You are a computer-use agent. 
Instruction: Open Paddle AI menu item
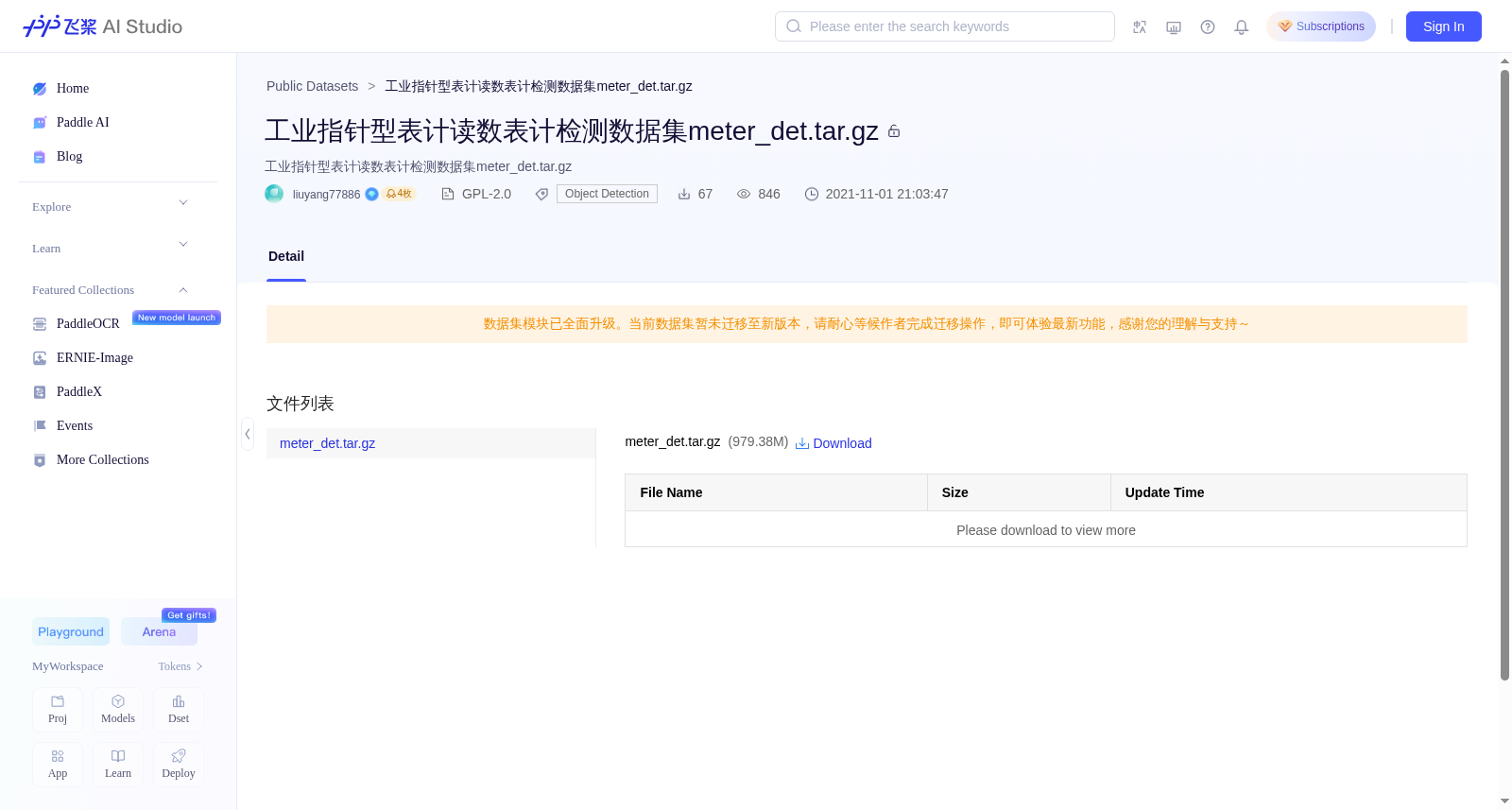click(83, 123)
